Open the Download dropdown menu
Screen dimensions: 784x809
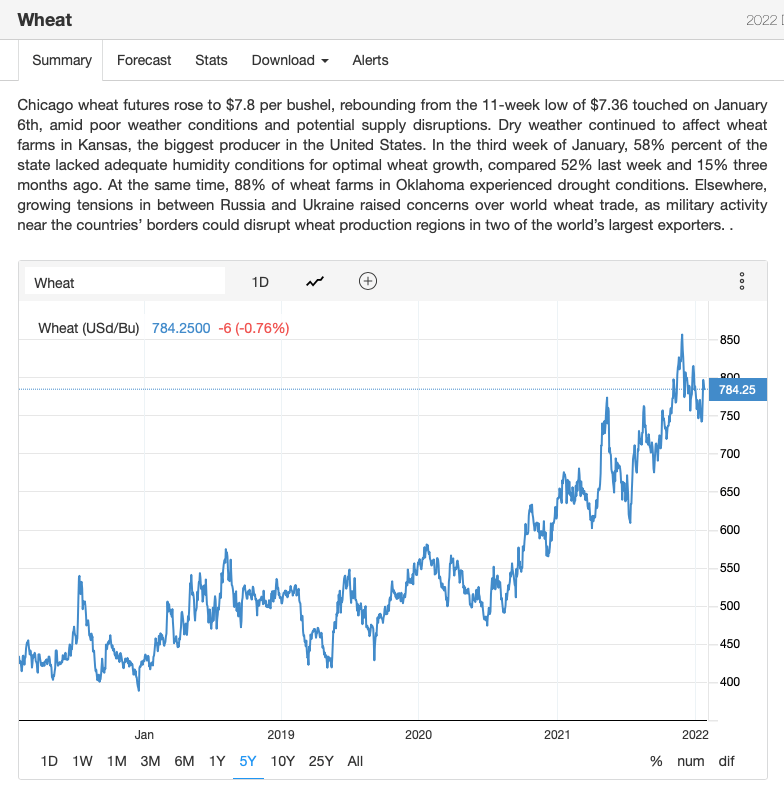point(290,60)
